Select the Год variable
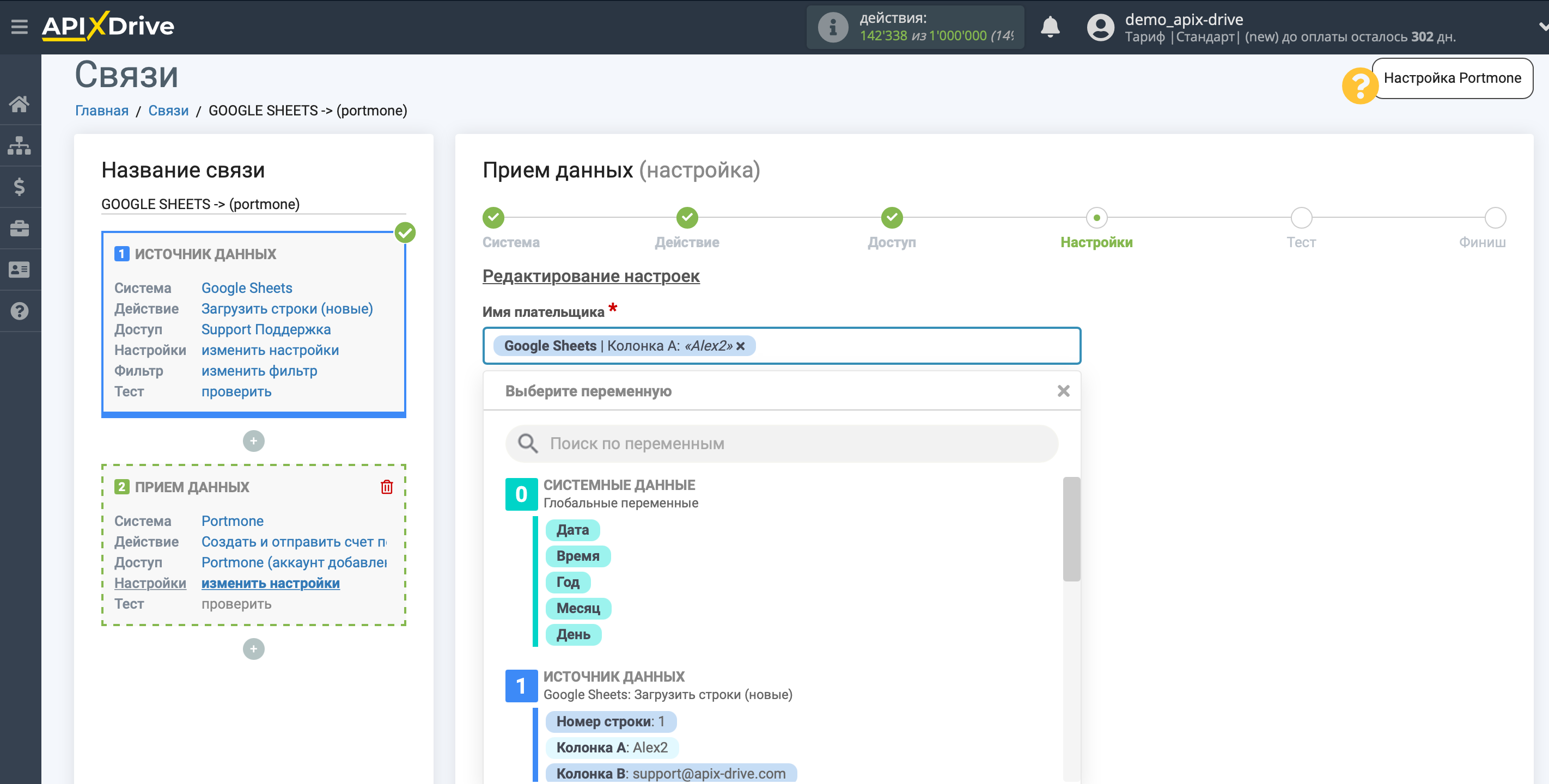This screenshot has height=784, width=1549. tap(568, 583)
